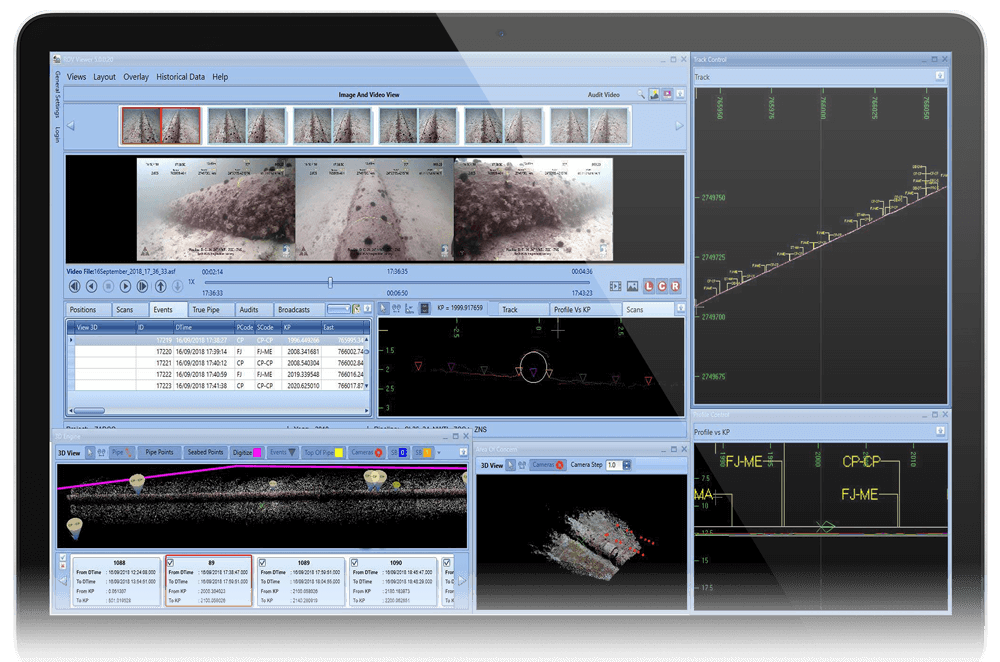1000x662 pixels.
Task: Click the filmstrip video mode icon
Action: (x=615, y=287)
